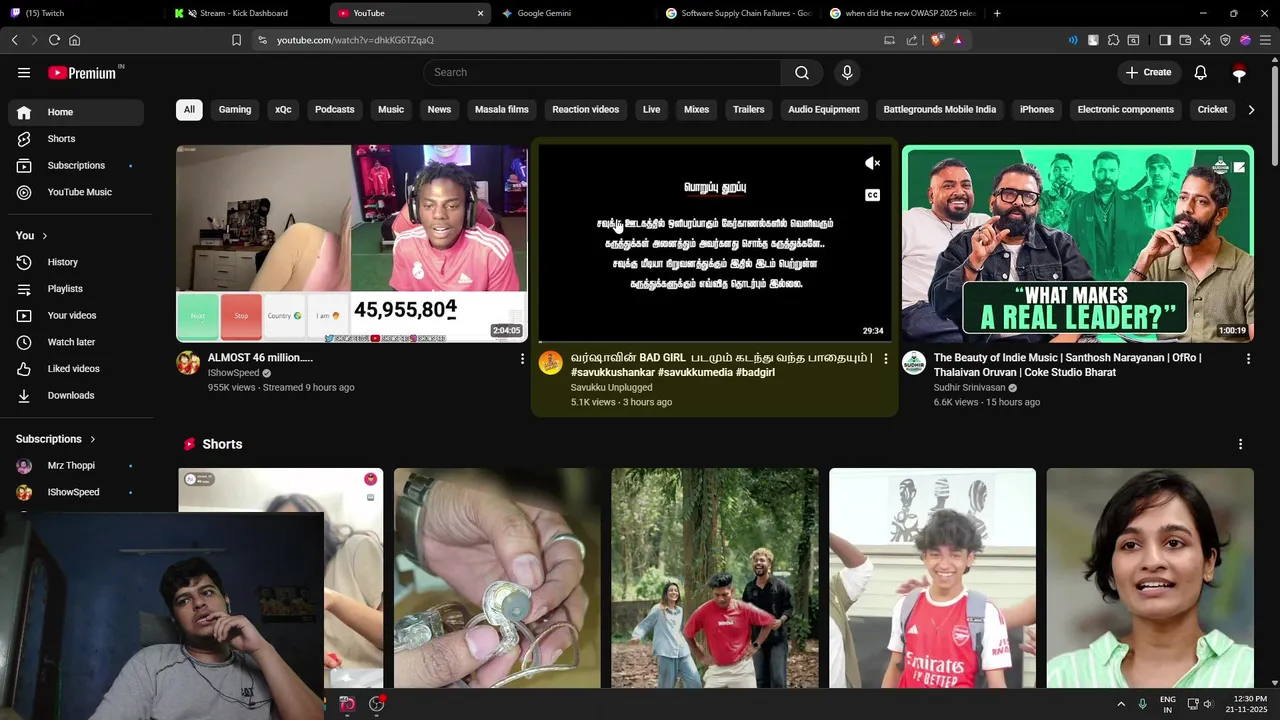The image size is (1280, 720).
Task: Expand the You section
Action: coord(32,235)
